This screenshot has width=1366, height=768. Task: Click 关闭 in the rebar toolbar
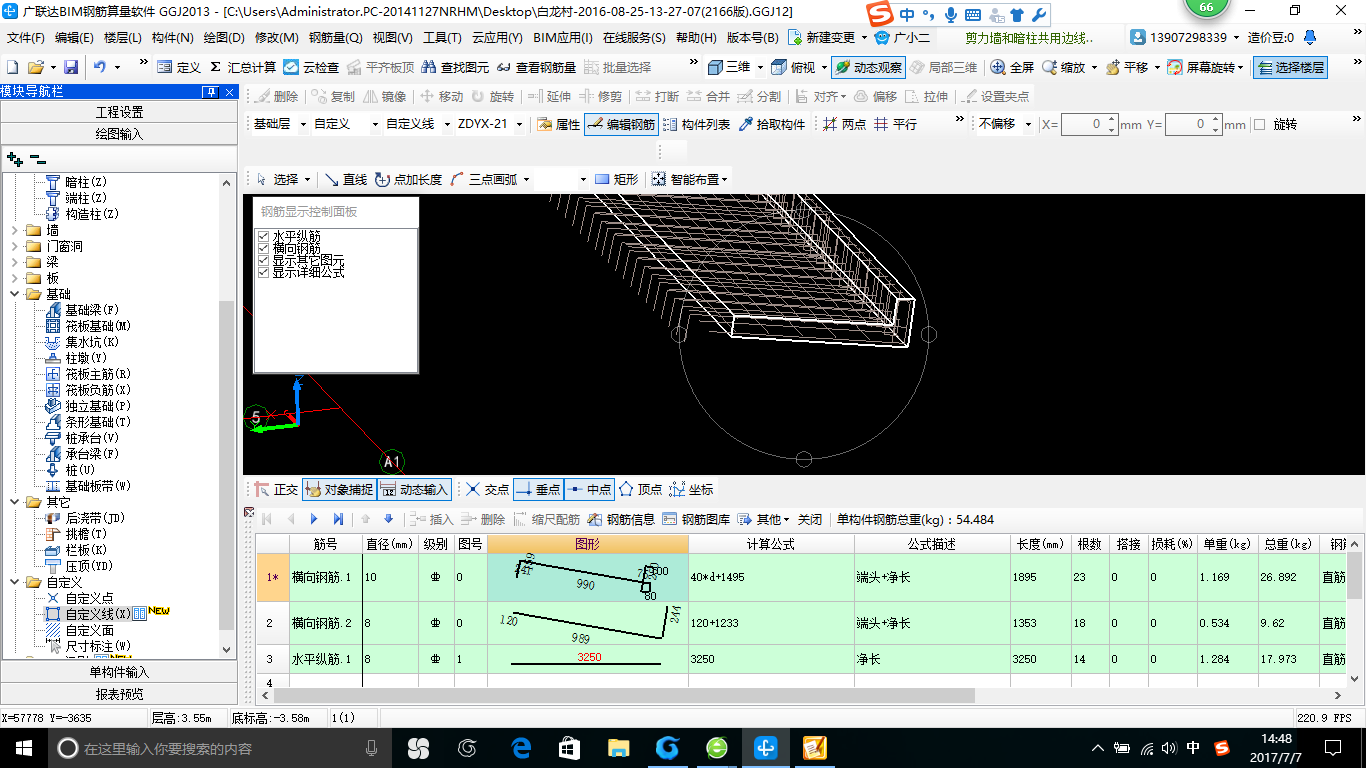(x=809, y=519)
